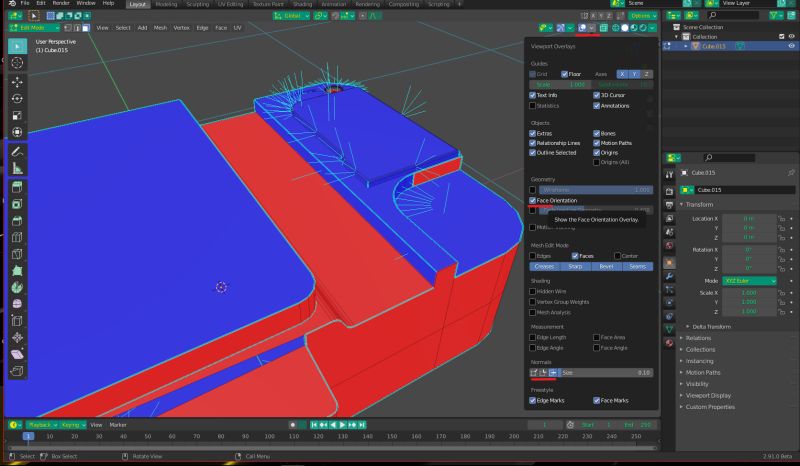Toggle the Face Marks checkbox
Image resolution: width=800 pixels, height=466 pixels.
[596, 401]
